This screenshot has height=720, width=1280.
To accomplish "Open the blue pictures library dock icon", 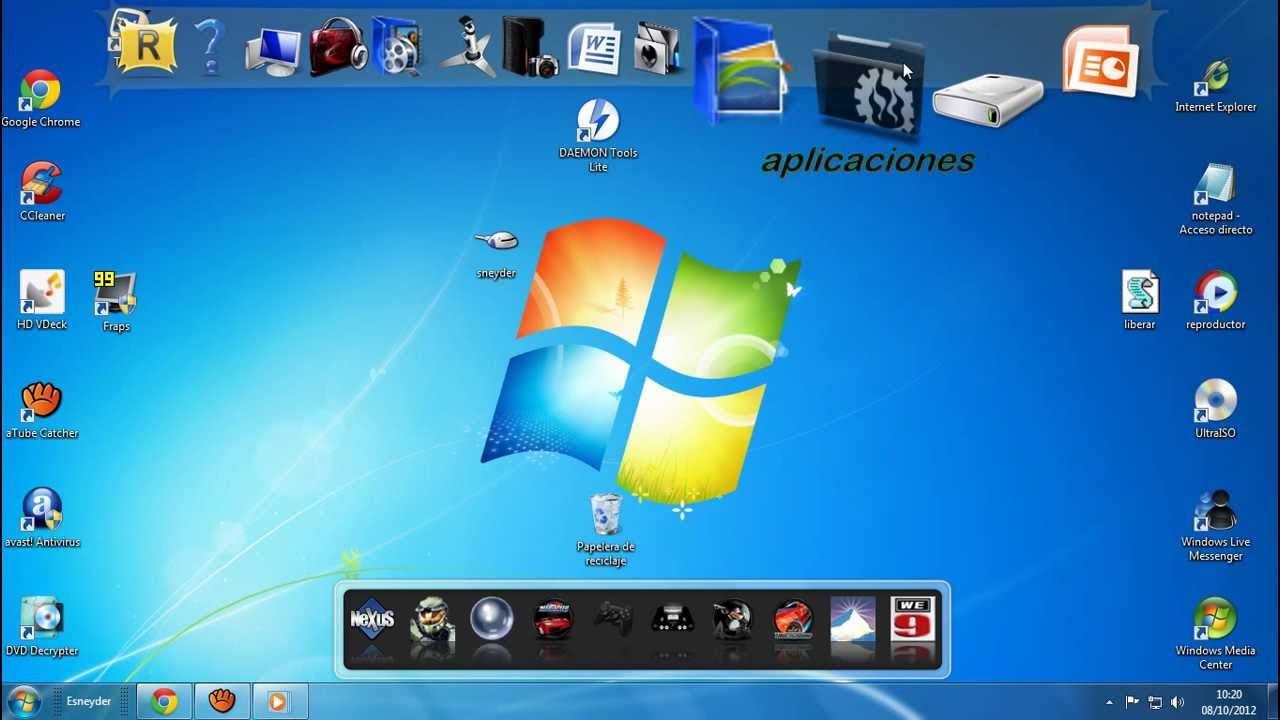I will pyautogui.click(x=740, y=70).
